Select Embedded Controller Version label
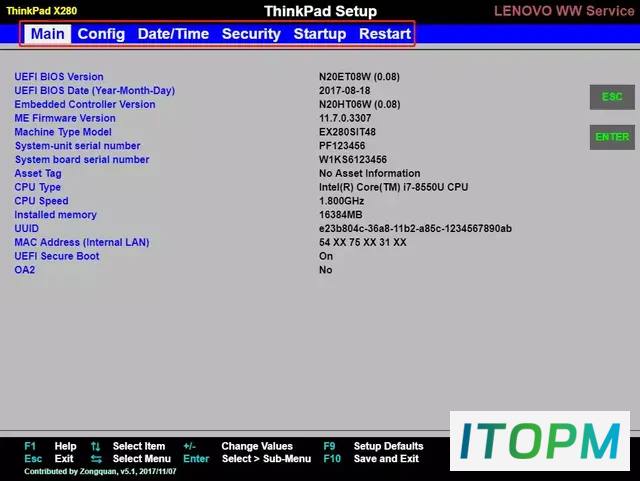The height and width of the screenshot is (481, 640). click(85, 104)
